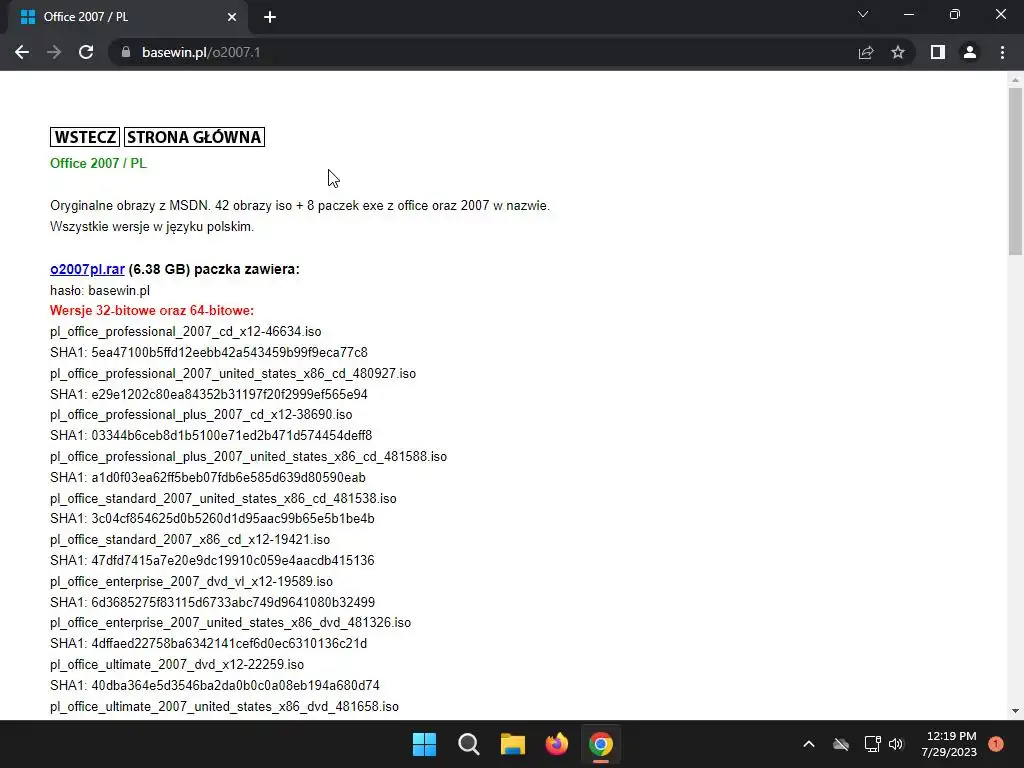Image resolution: width=1024 pixels, height=768 pixels.
Task: View site info via the lock icon
Action: click(x=126, y=52)
